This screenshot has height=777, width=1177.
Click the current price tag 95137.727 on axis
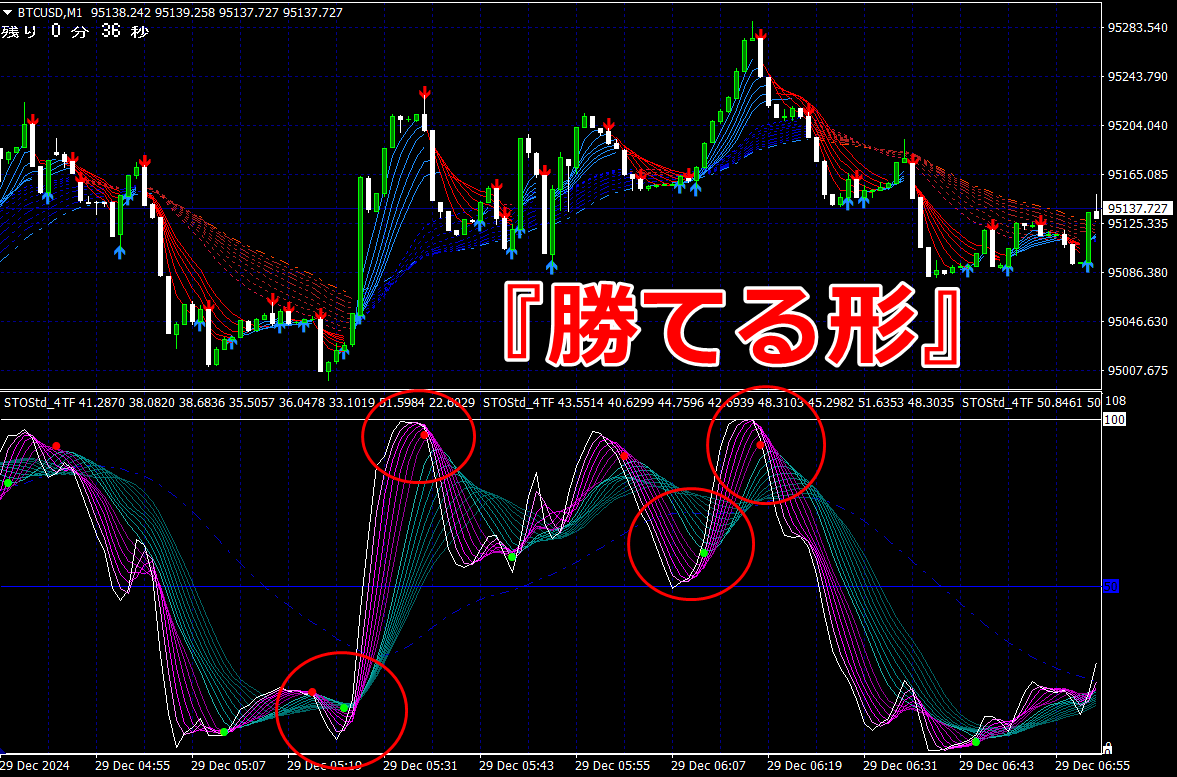1138,208
